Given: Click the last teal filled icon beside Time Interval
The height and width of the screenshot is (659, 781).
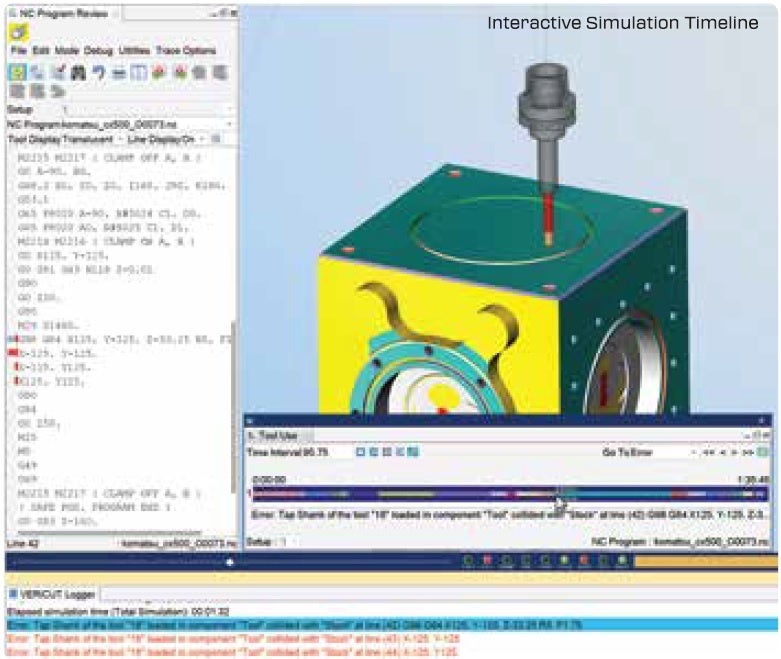Looking at the screenshot, I should 413,452.
